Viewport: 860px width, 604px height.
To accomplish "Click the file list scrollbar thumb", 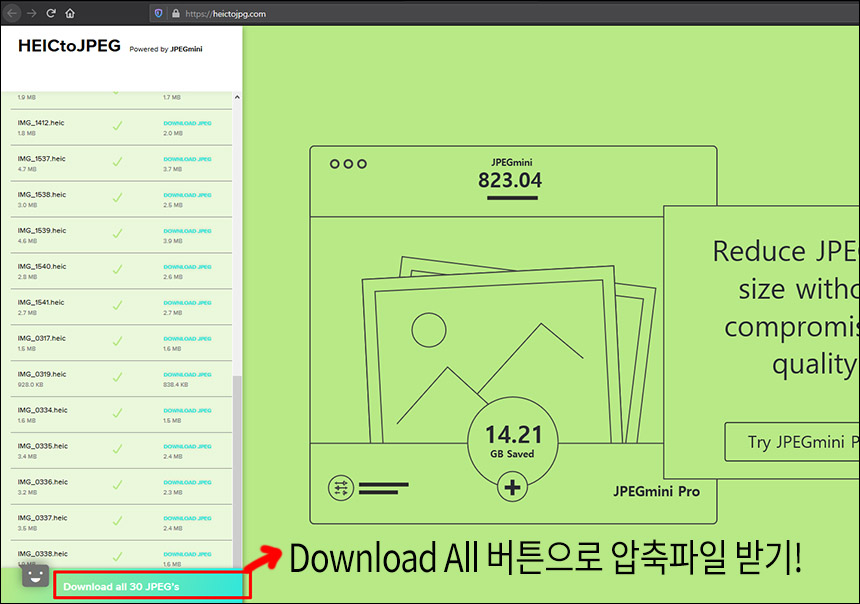I will point(237,472).
